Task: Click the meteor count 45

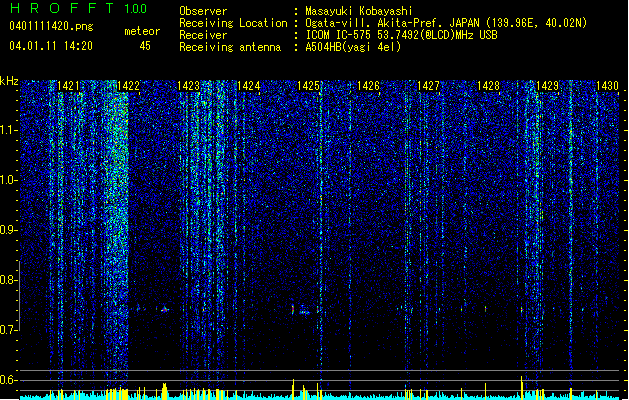Action: [x=145, y=46]
